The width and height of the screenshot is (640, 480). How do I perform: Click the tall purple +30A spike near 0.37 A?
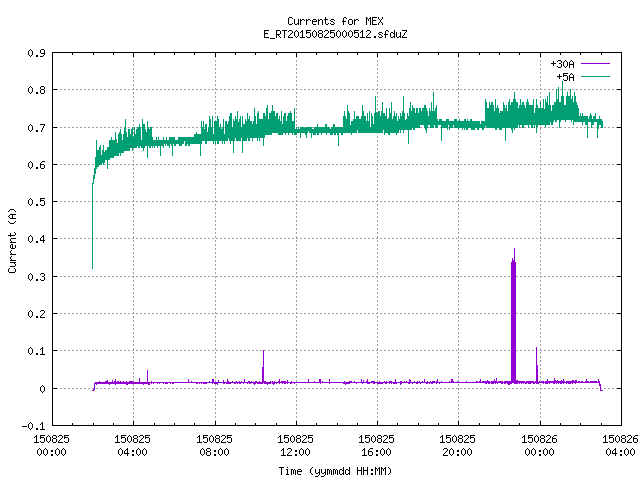[513, 318]
